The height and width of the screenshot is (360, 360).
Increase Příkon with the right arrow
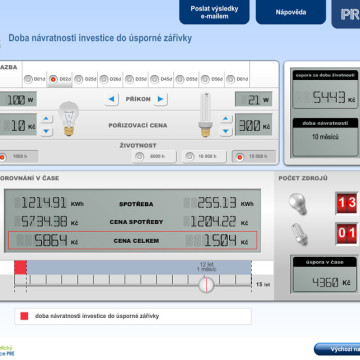tap(160, 99)
